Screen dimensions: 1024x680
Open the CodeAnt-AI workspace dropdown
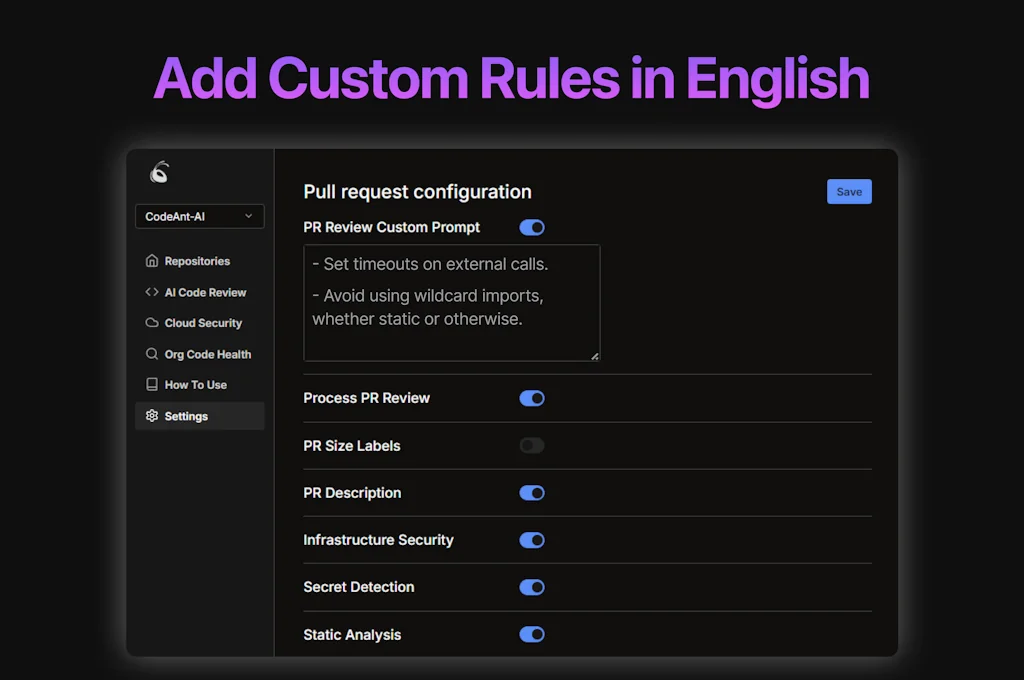click(200, 216)
